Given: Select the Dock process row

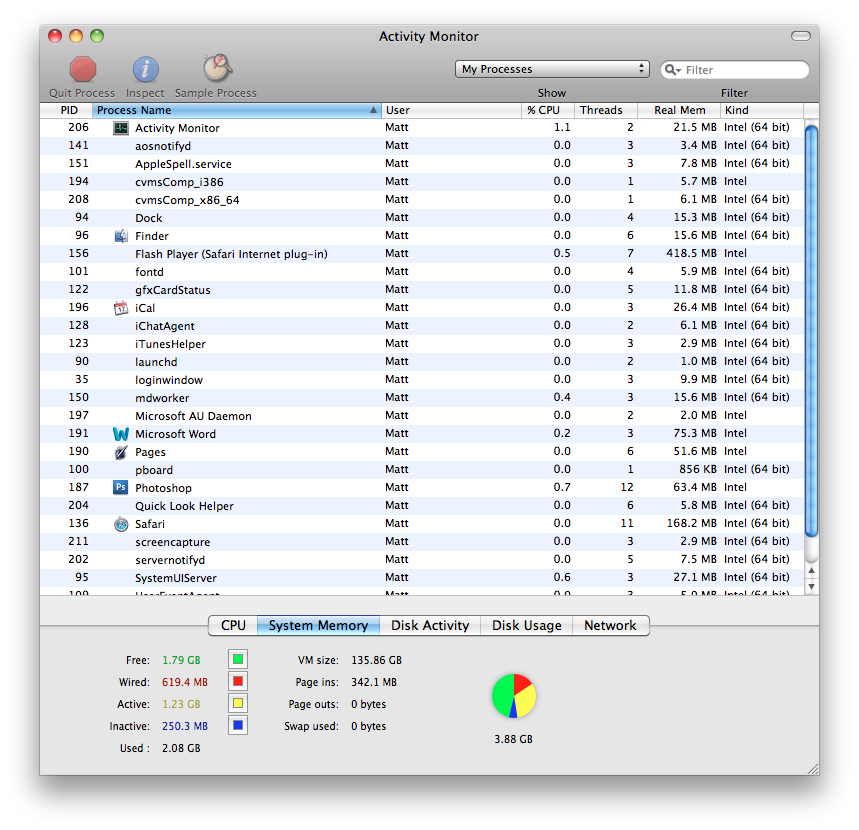Looking at the screenshot, I should (x=422, y=218).
